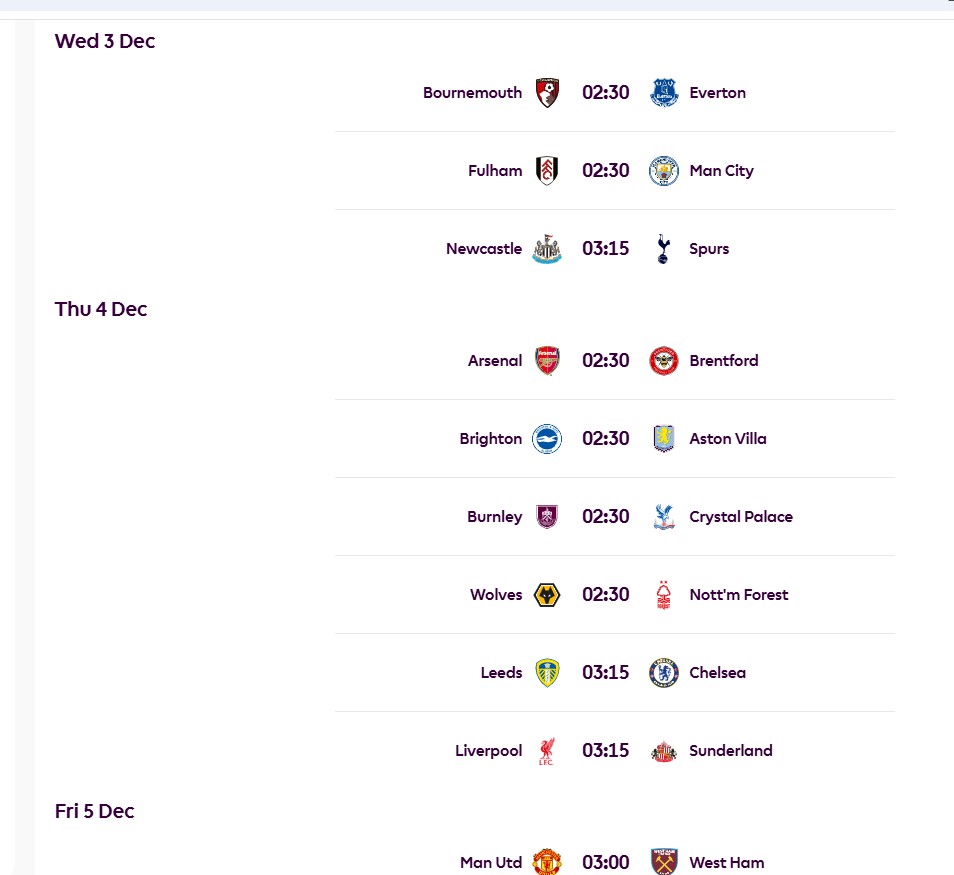
Task: Open the Spurs club badge
Action: pyautogui.click(x=663, y=248)
